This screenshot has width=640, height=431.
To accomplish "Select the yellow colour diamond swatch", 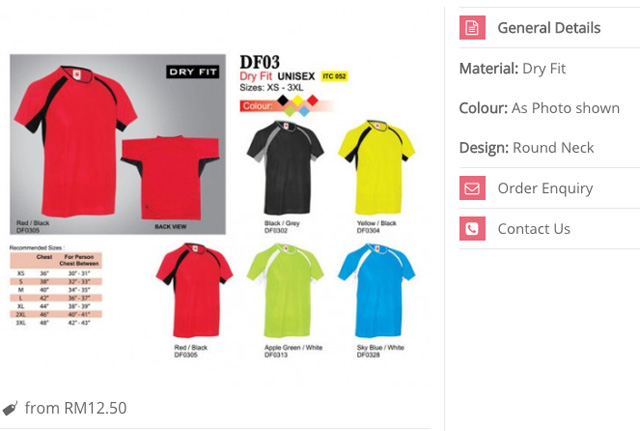I will point(298,100).
